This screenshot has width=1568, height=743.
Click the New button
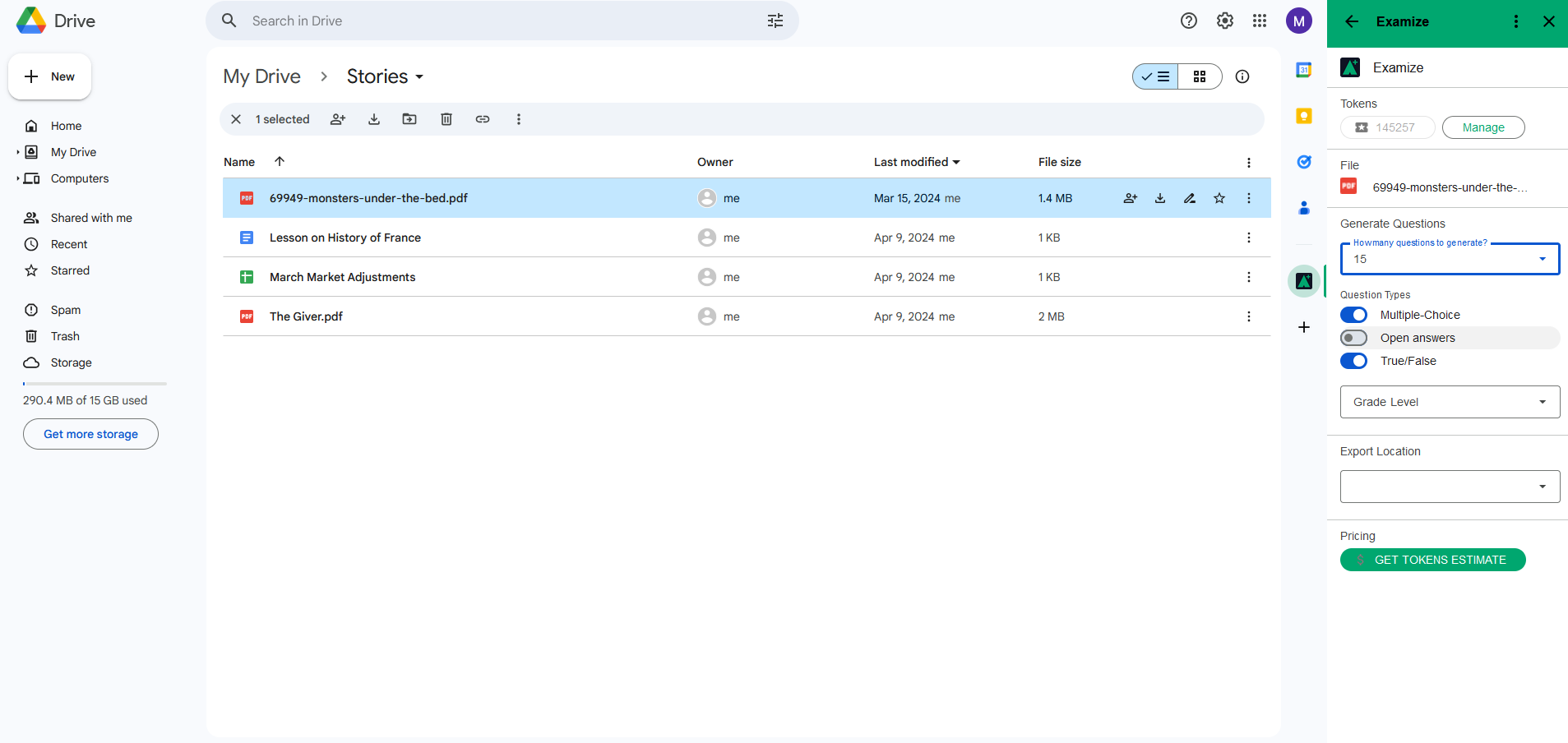[x=50, y=76]
